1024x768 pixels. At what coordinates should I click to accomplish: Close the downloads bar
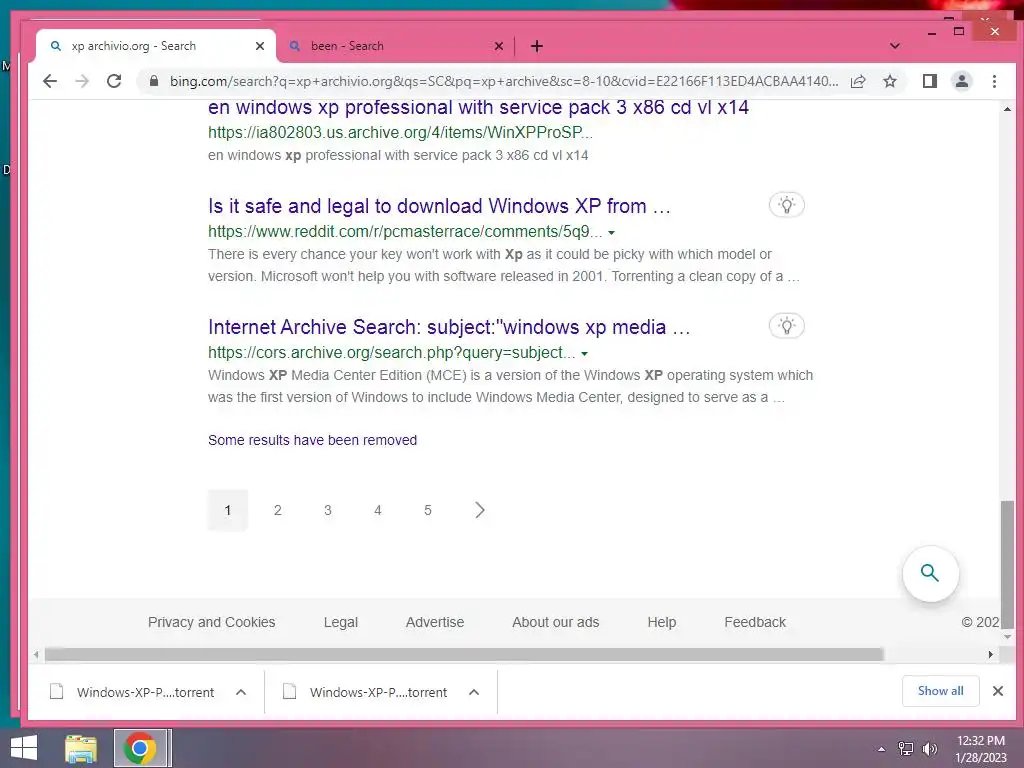click(998, 691)
